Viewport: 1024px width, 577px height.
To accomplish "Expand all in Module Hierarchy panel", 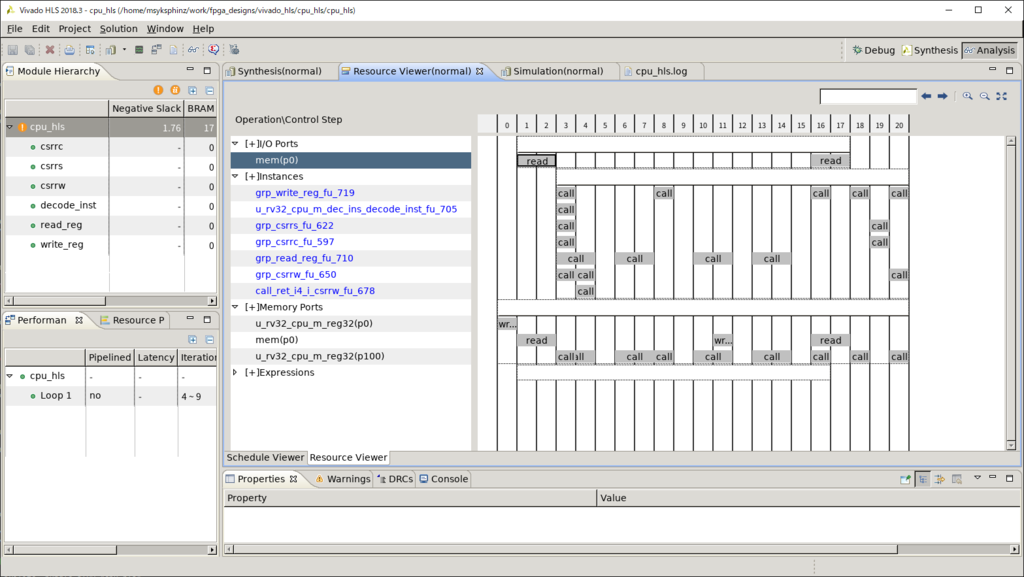I will [193, 91].
